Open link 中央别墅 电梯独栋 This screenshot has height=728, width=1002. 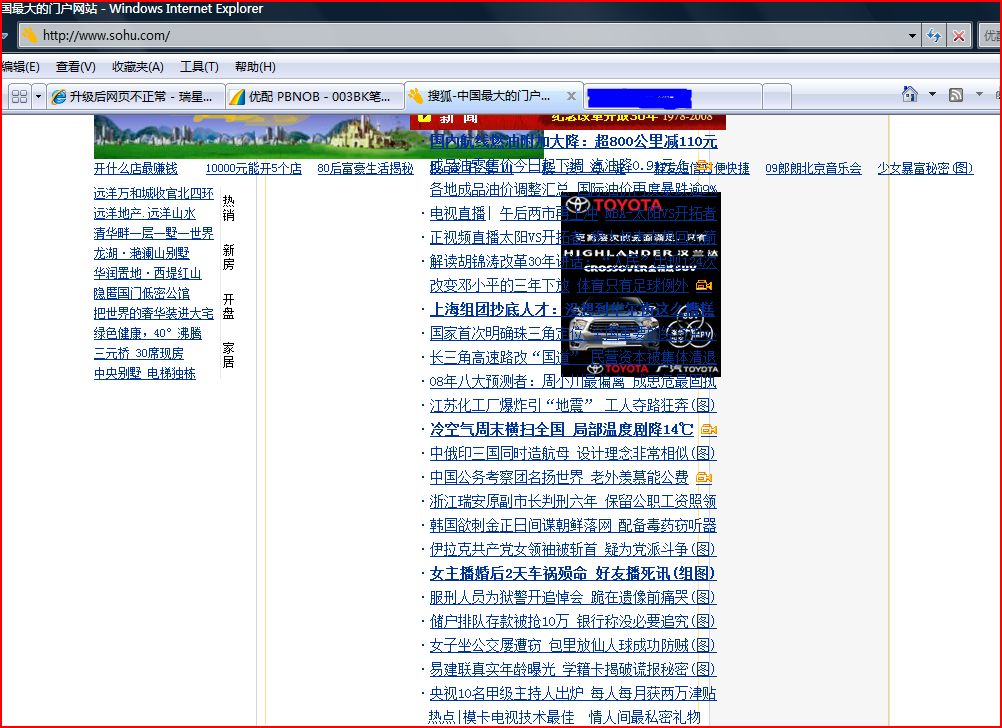[144, 373]
